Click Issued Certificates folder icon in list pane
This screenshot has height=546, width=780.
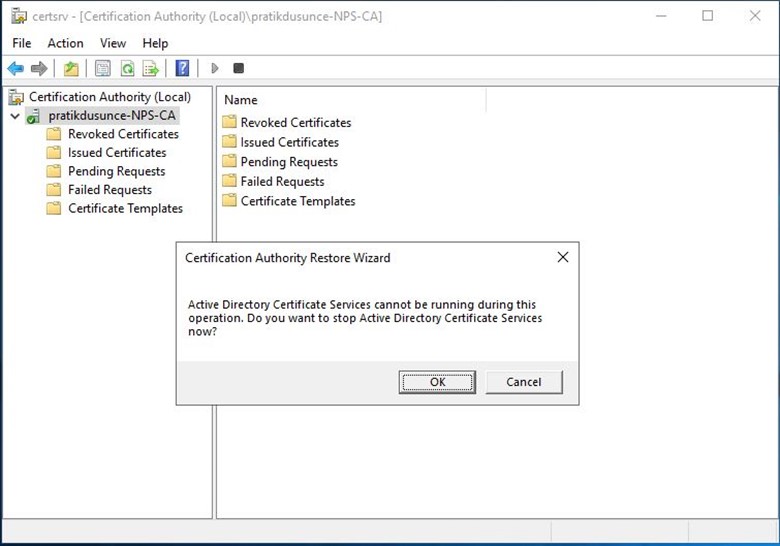[229, 142]
